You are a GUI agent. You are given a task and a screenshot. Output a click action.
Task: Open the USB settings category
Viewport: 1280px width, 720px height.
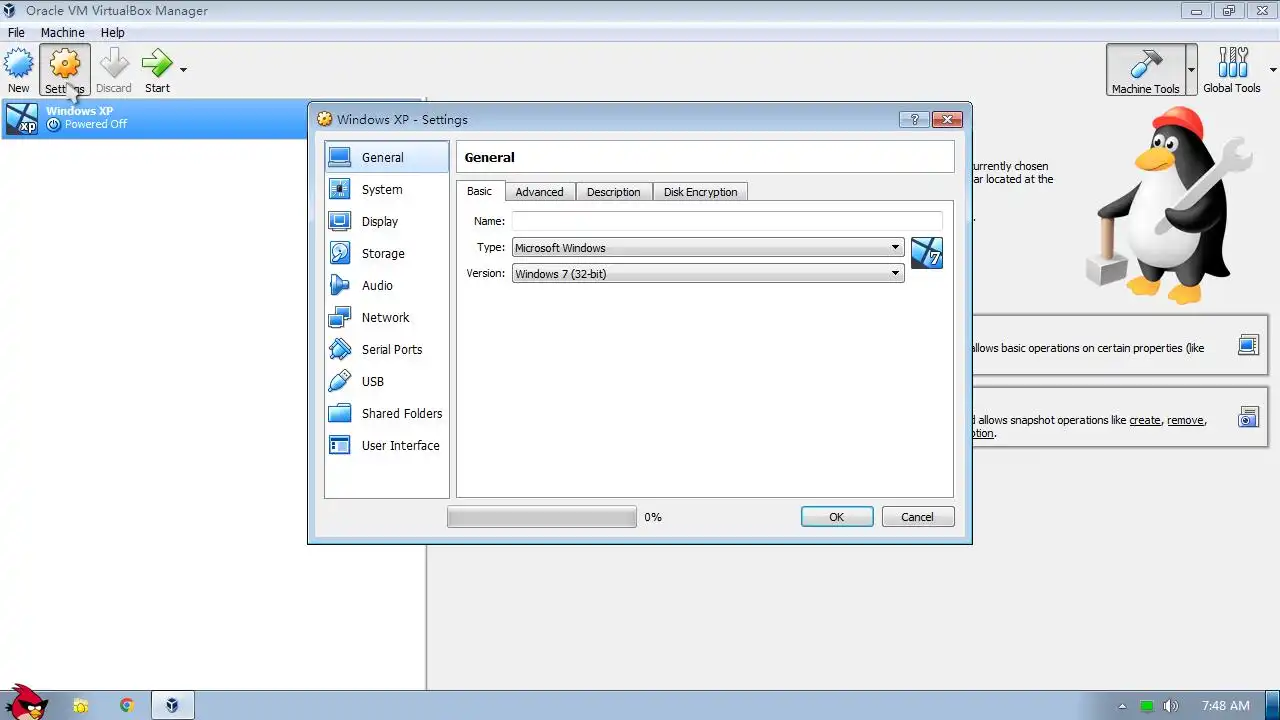click(386, 381)
